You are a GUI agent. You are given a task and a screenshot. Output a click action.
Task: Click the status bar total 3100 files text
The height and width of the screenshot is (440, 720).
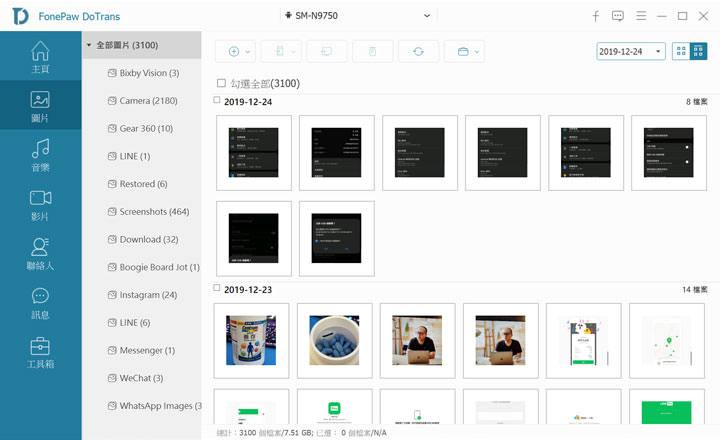265,433
